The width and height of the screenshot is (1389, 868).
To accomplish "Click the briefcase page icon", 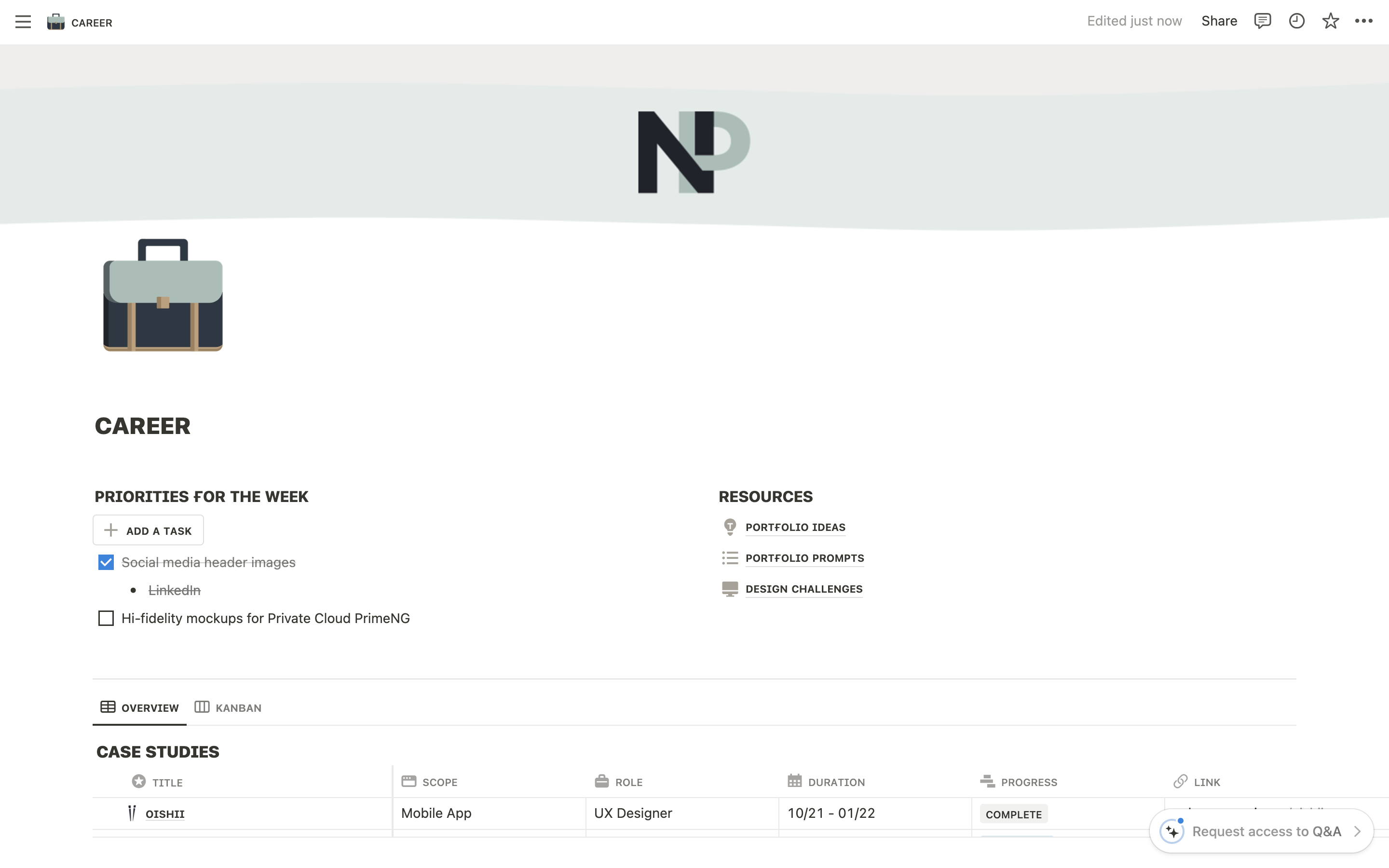I will [163, 295].
